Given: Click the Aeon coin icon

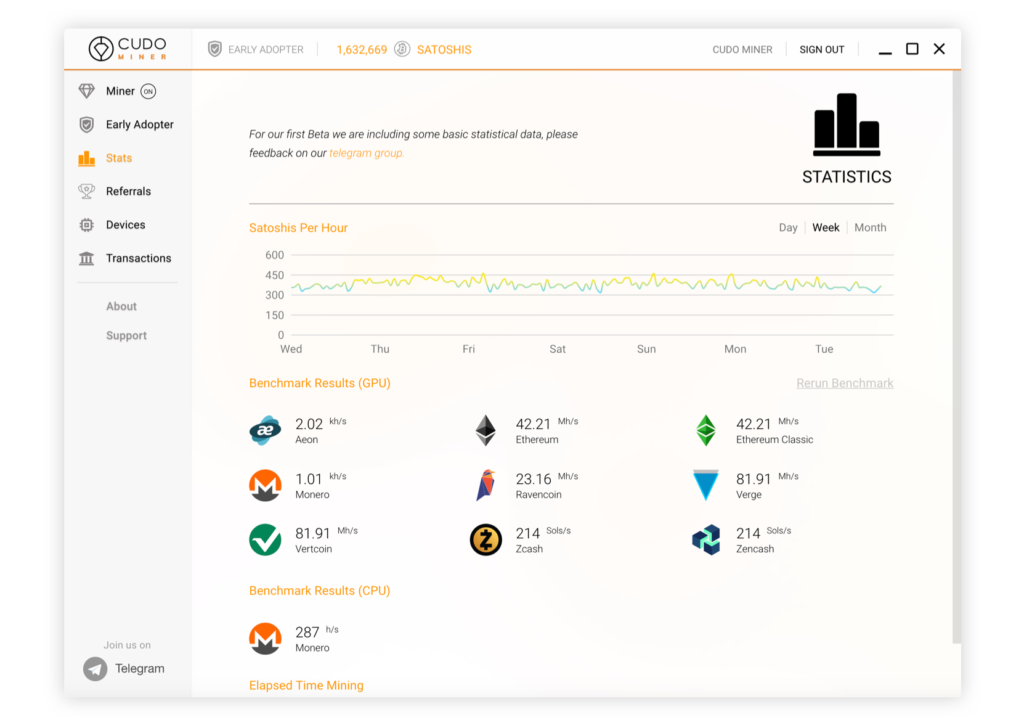Looking at the screenshot, I should pos(264,430).
